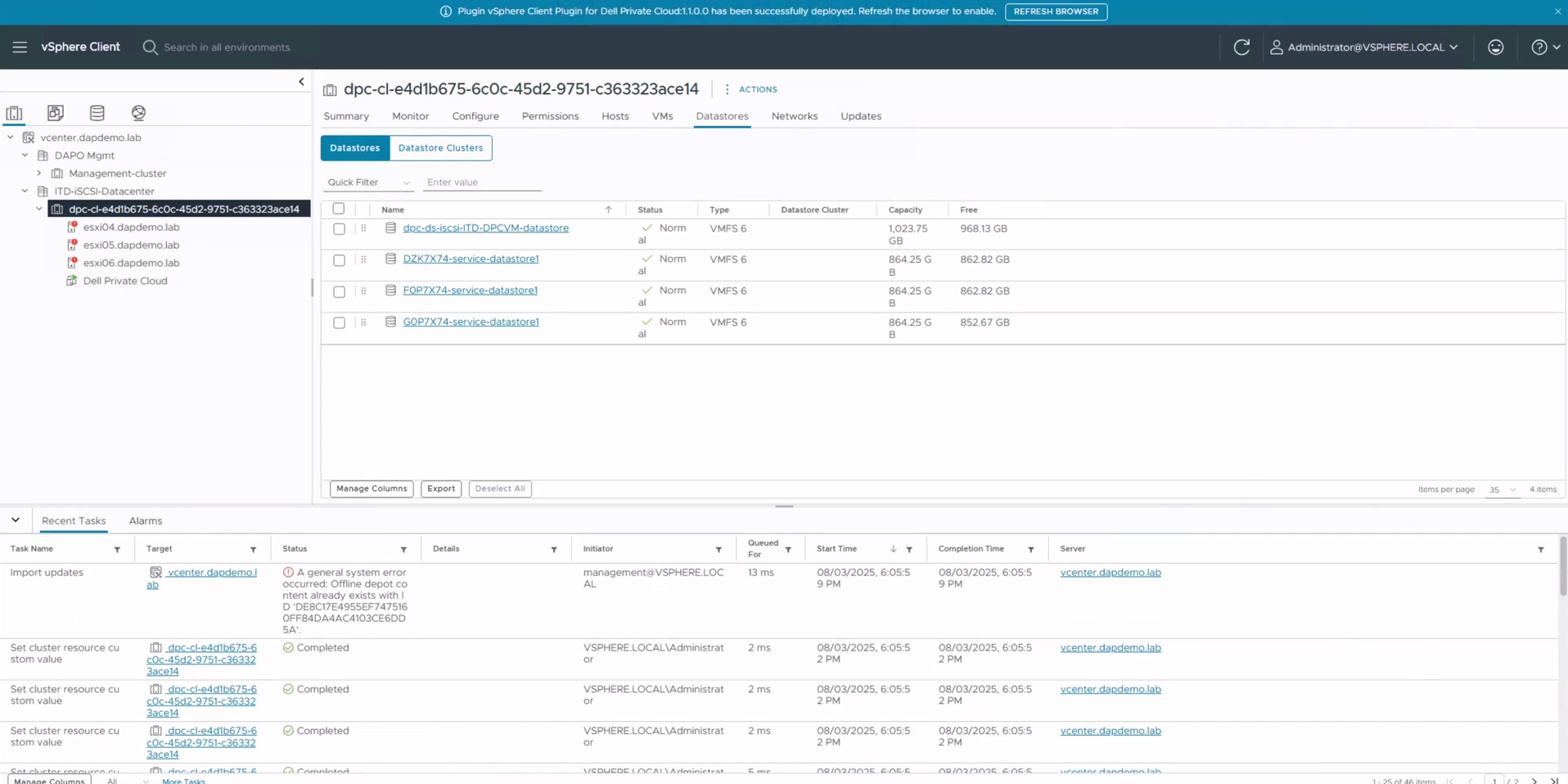Collapse the inventory sidebar panel
The height and width of the screenshot is (784, 1568).
tap(301, 82)
